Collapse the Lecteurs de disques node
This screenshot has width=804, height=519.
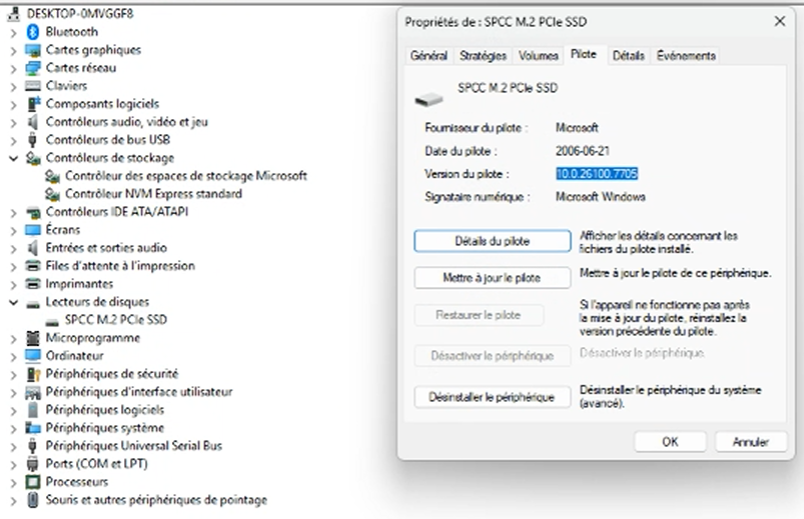(x=13, y=302)
